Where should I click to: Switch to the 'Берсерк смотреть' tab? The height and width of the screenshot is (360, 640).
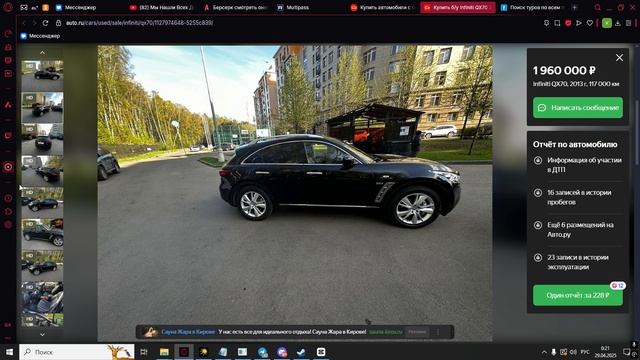pos(236,7)
